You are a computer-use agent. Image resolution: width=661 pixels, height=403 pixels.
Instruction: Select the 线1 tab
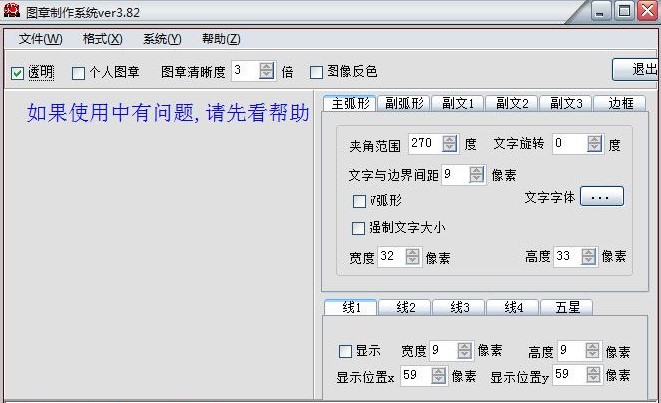point(351,307)
